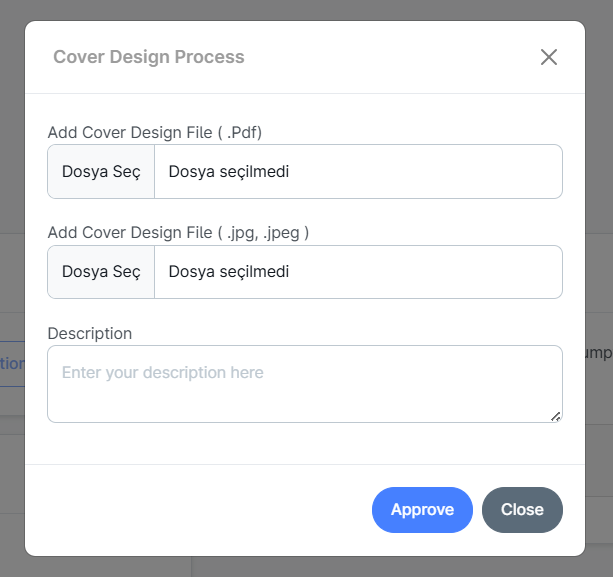Click the partially hidden blue tab behind dialog
Screen dimensions: 613x577
coord(12,364)
